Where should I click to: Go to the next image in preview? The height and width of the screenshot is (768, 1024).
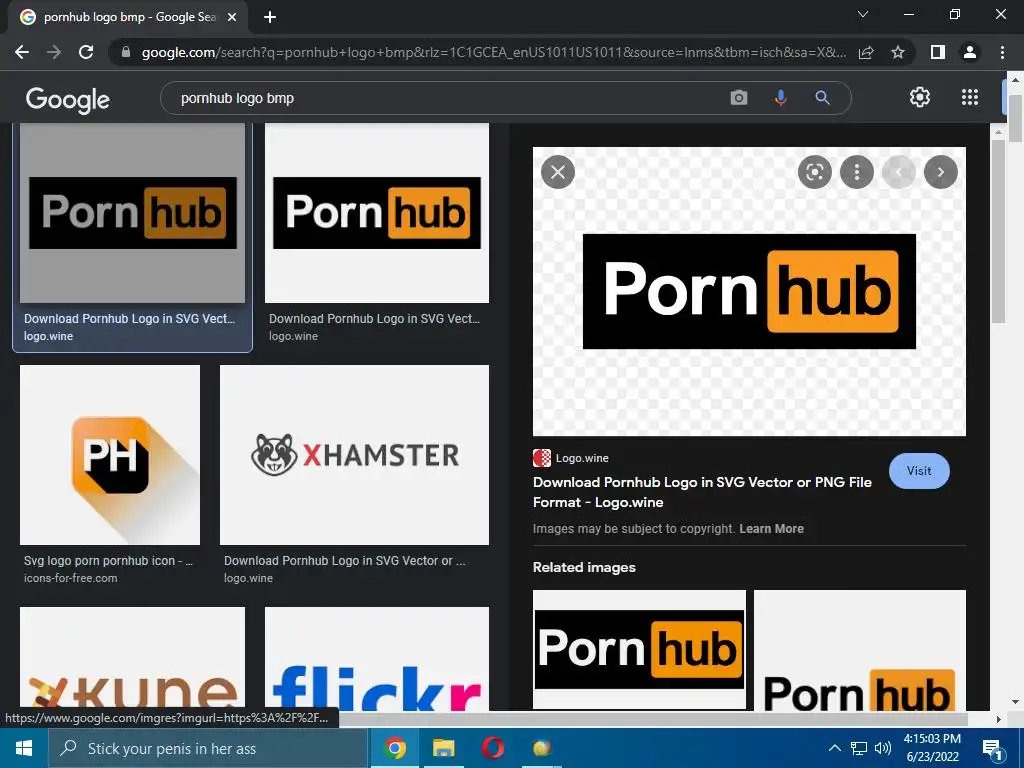tap(940, 172)
